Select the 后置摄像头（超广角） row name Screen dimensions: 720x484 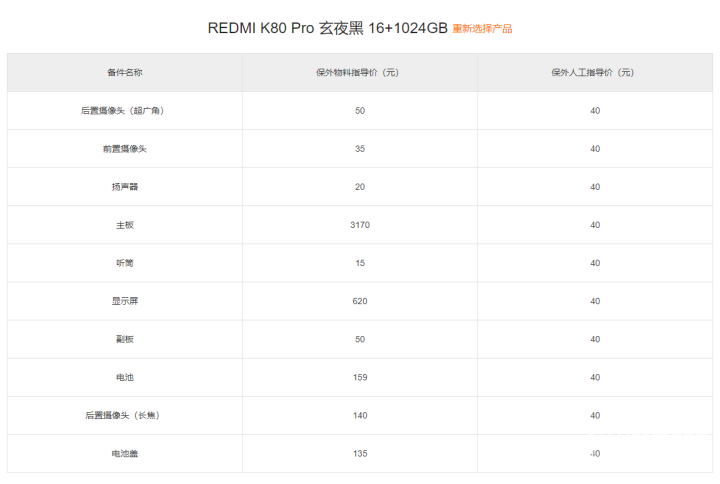tap(123, 111)
